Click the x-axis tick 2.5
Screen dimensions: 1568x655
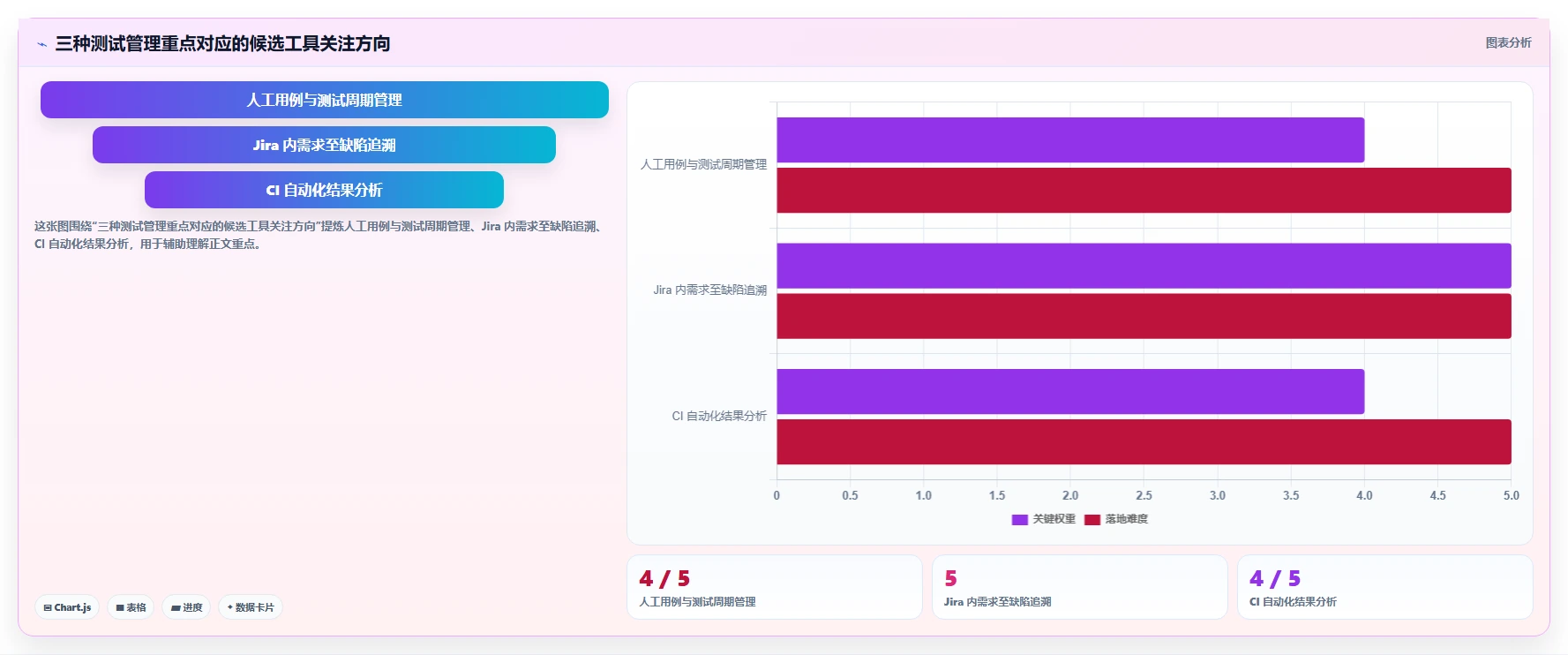point(1144,495)
